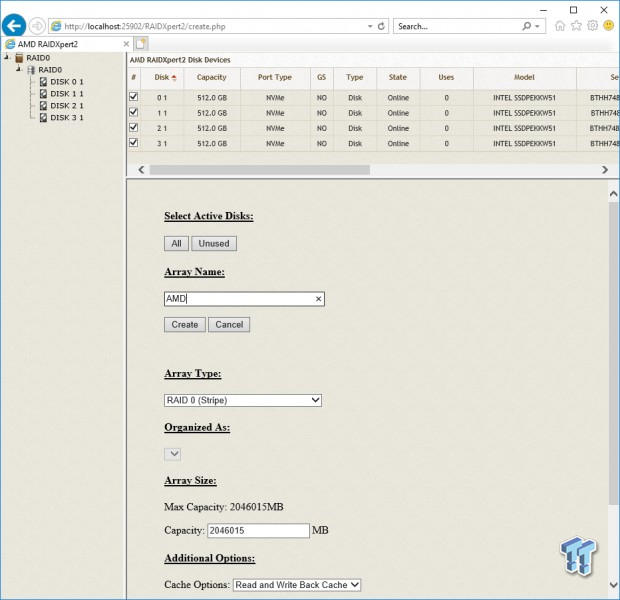Sort by the Disk column header

[162, 78]
